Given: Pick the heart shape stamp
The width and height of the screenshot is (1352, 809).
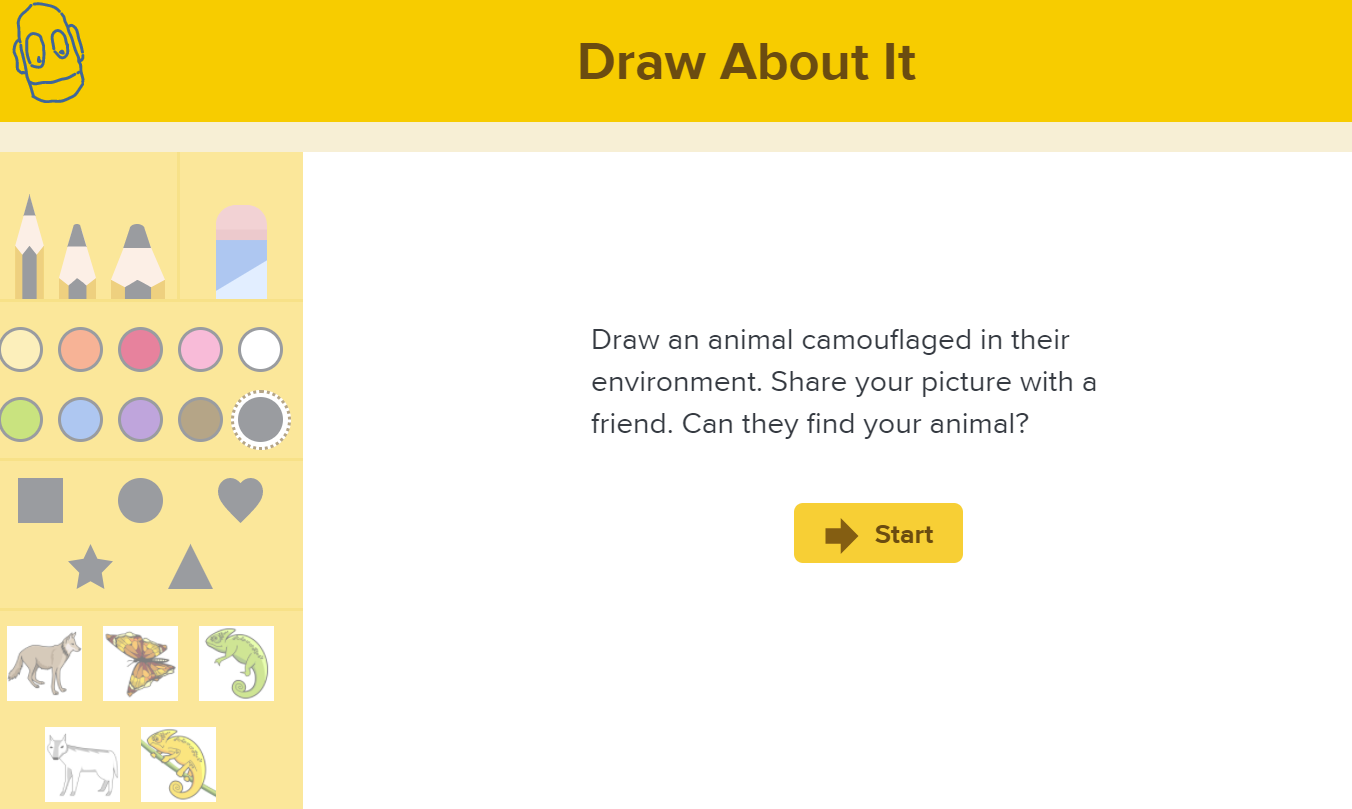Looking at the screenshot, I should click(x=240, y=500).
